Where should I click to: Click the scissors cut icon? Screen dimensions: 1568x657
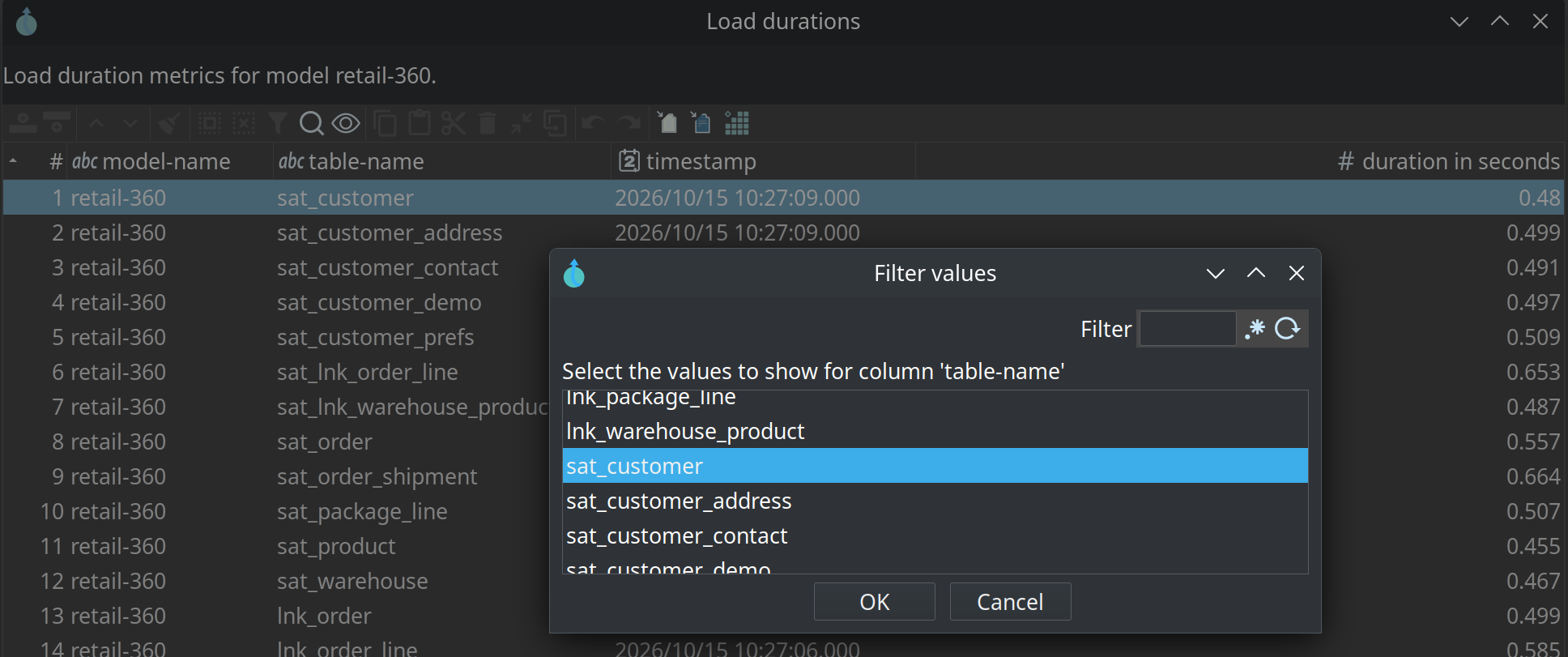point(453,123)
